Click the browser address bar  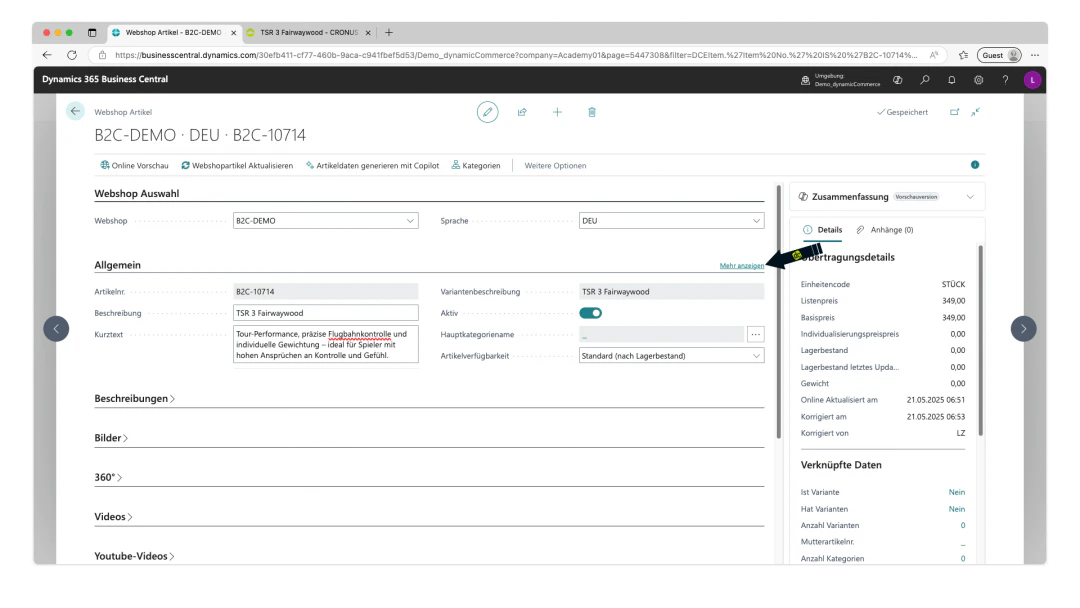point(515,55)
